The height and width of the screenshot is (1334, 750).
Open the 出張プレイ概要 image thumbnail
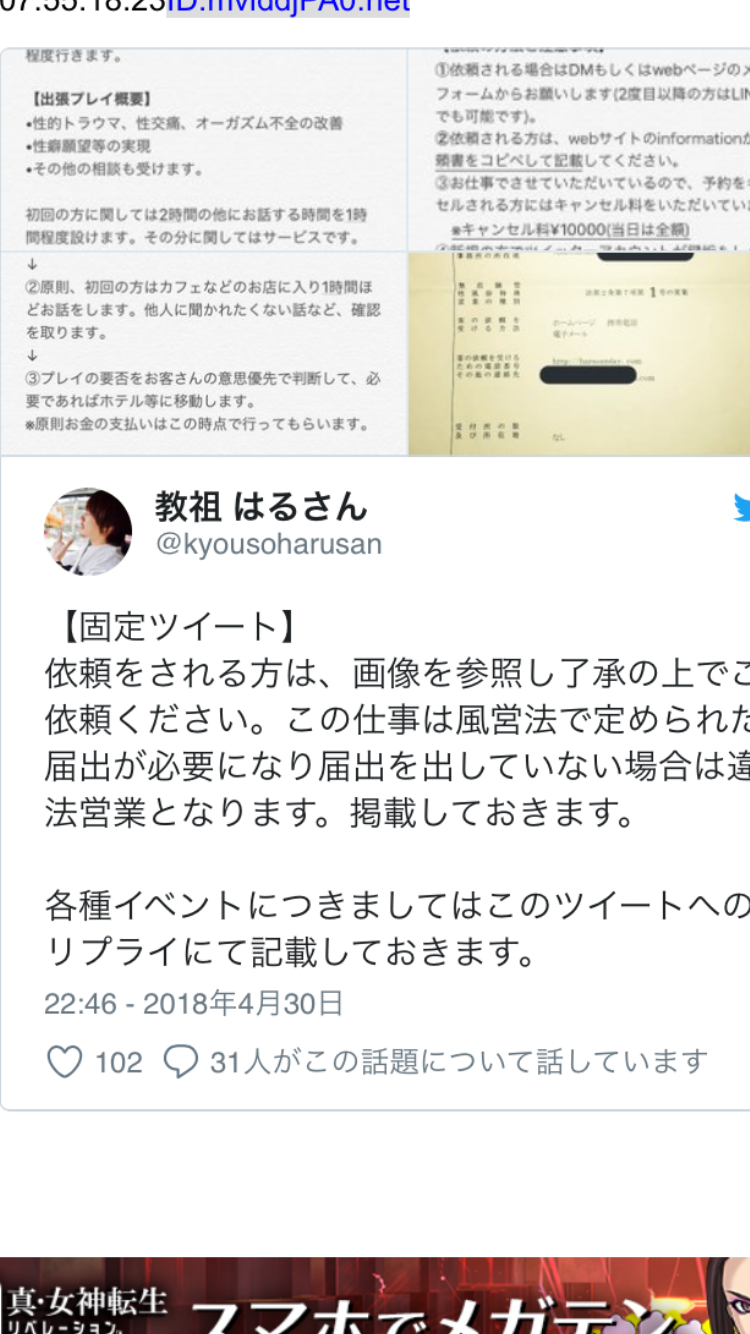pos(204,150)
